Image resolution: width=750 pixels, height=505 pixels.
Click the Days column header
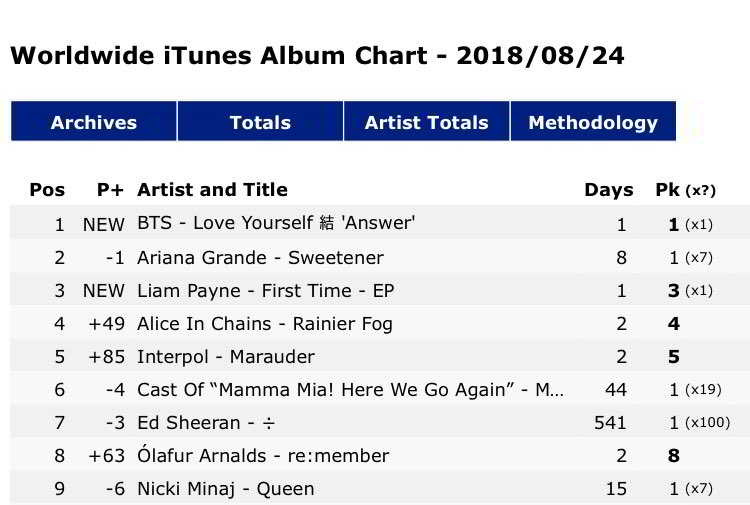608,190
